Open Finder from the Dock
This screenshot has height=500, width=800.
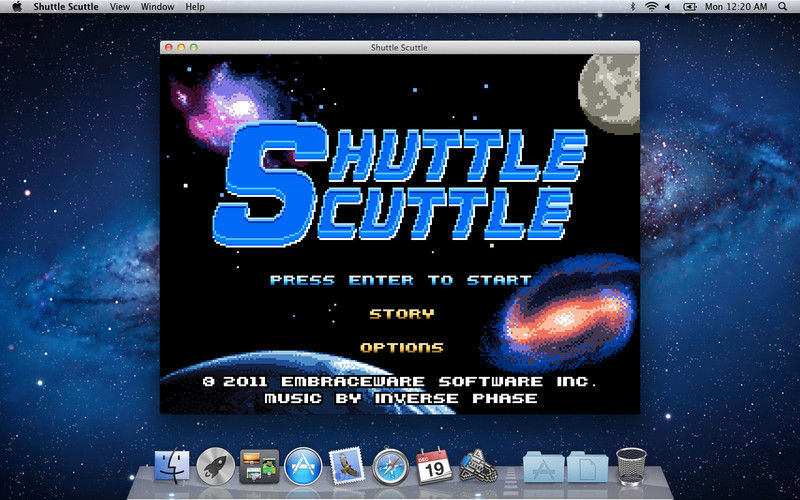click(172, 466)
